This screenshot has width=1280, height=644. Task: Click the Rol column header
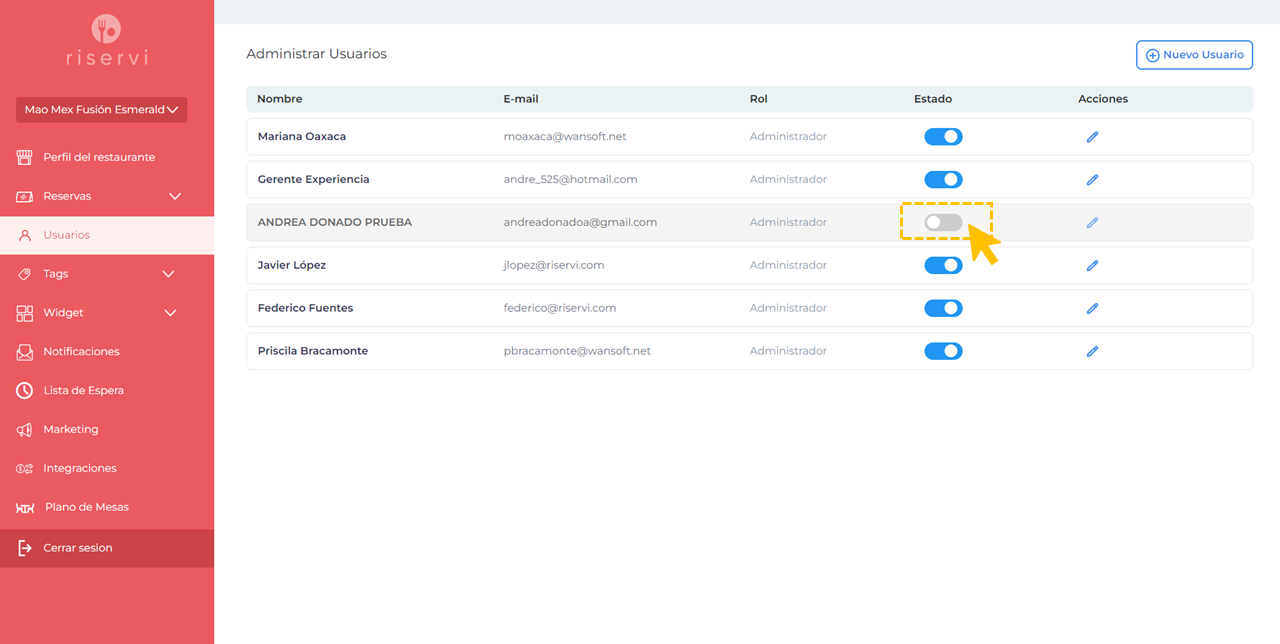pos(759,99)
